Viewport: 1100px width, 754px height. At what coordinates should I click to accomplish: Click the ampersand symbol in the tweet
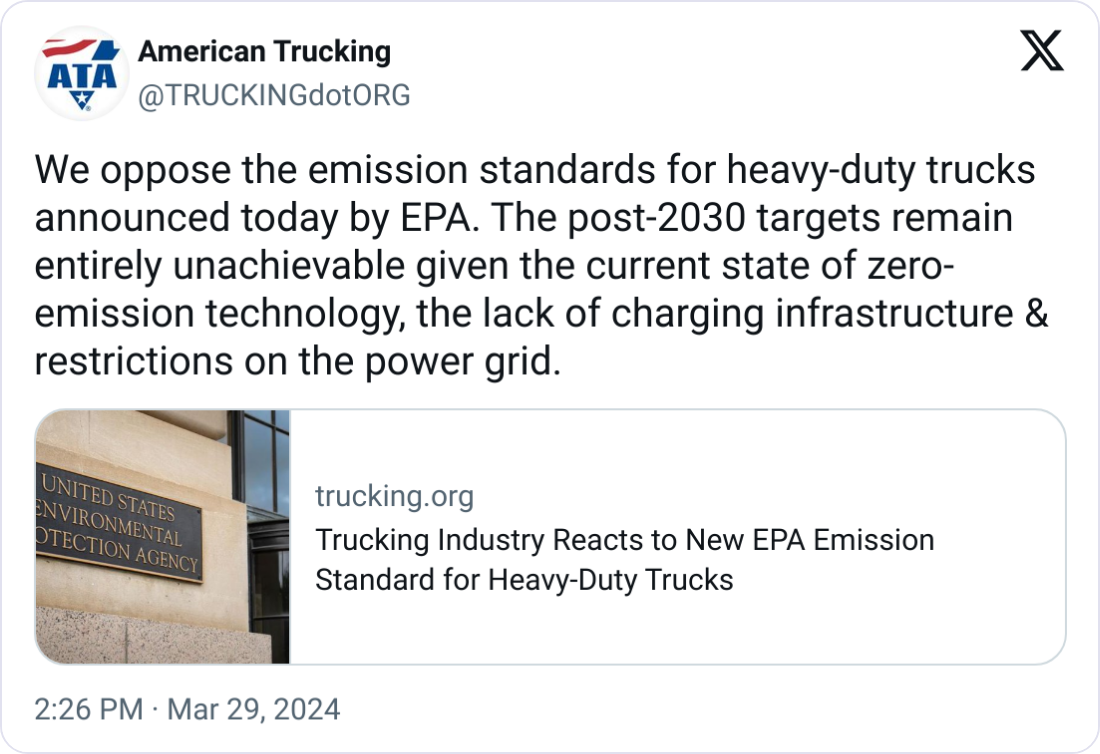pos(1037,314)
